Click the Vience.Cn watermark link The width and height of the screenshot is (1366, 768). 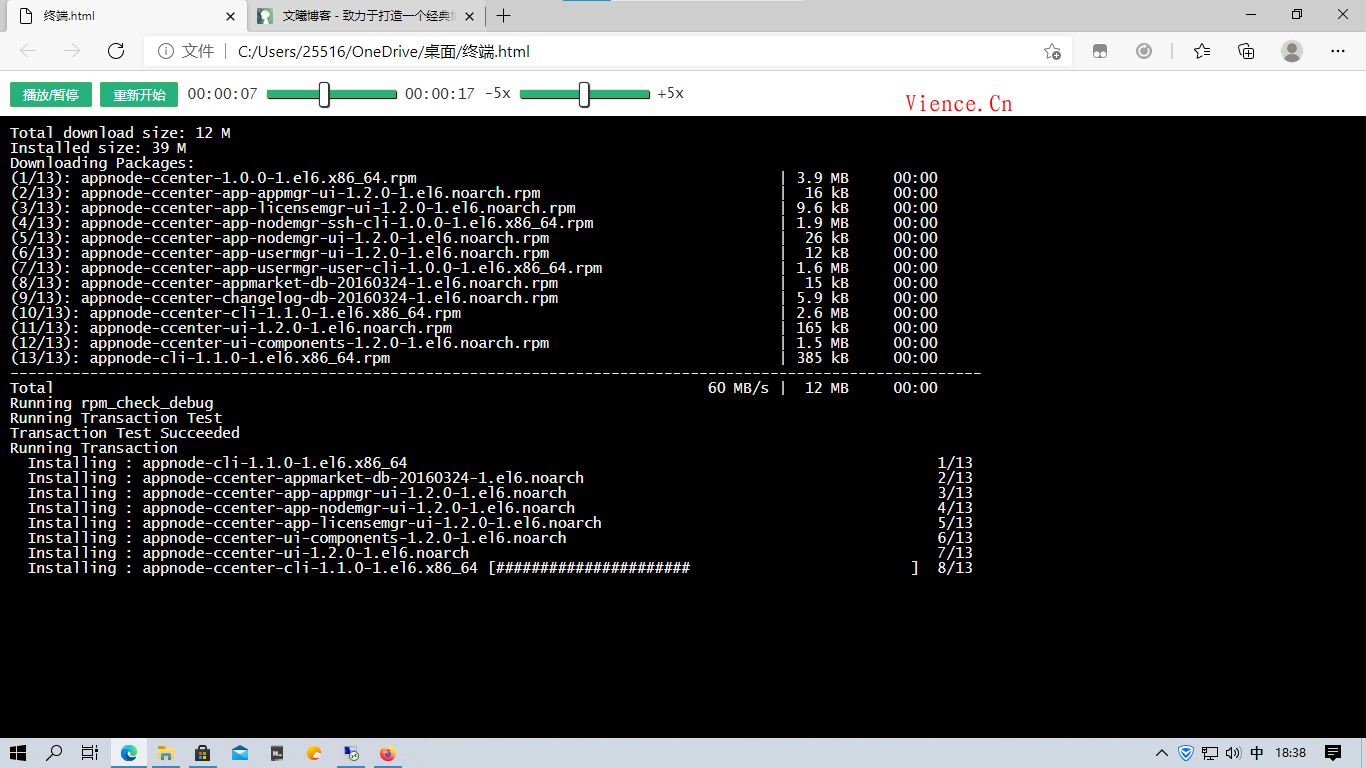[x=958, y=104]
